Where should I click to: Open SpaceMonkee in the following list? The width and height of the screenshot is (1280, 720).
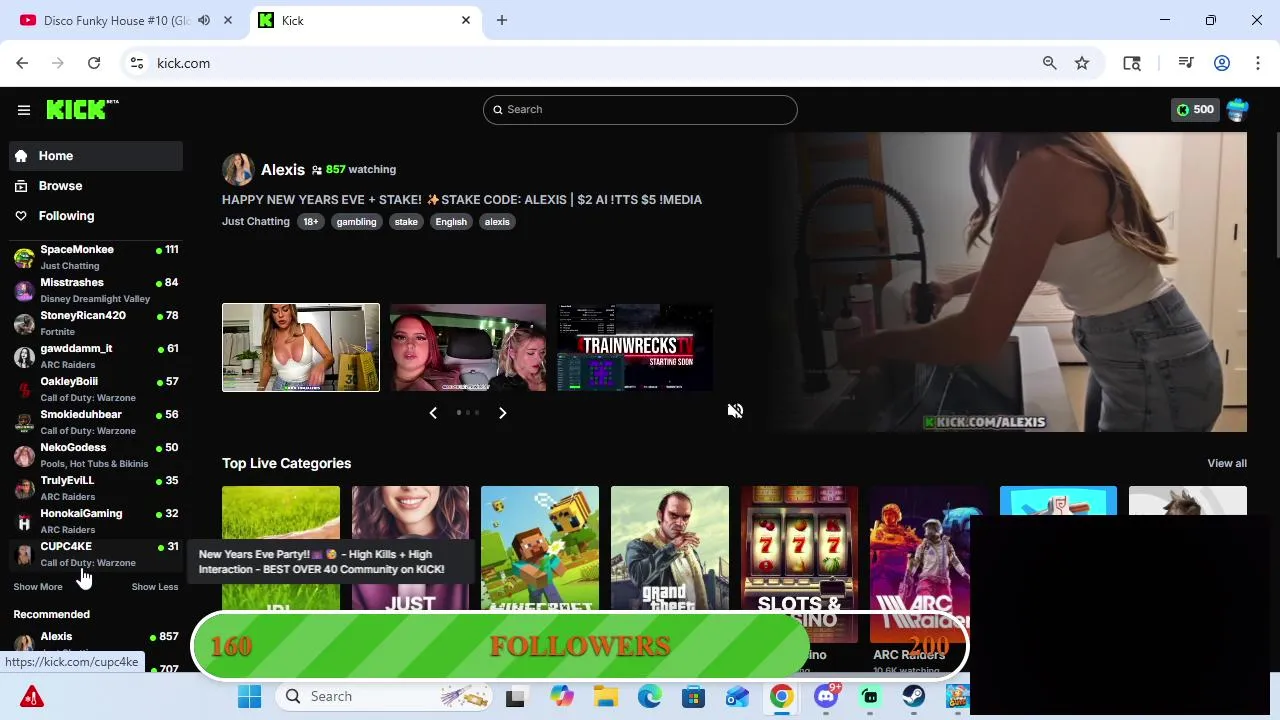pos(96,257)
